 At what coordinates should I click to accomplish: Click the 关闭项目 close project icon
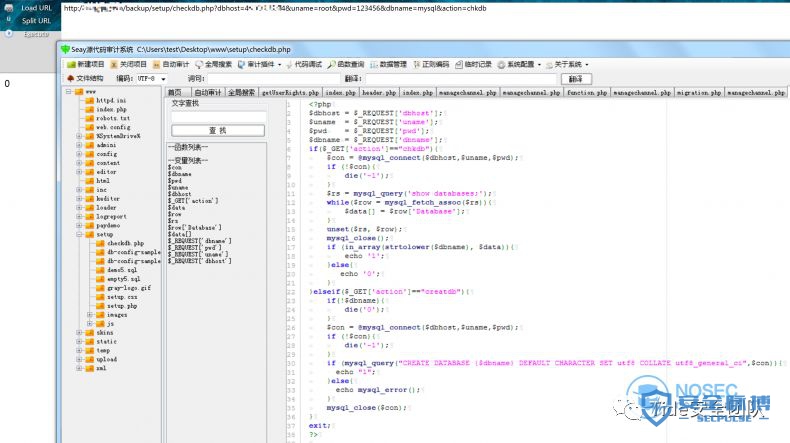pyautogui.click(x=114, y=65)
